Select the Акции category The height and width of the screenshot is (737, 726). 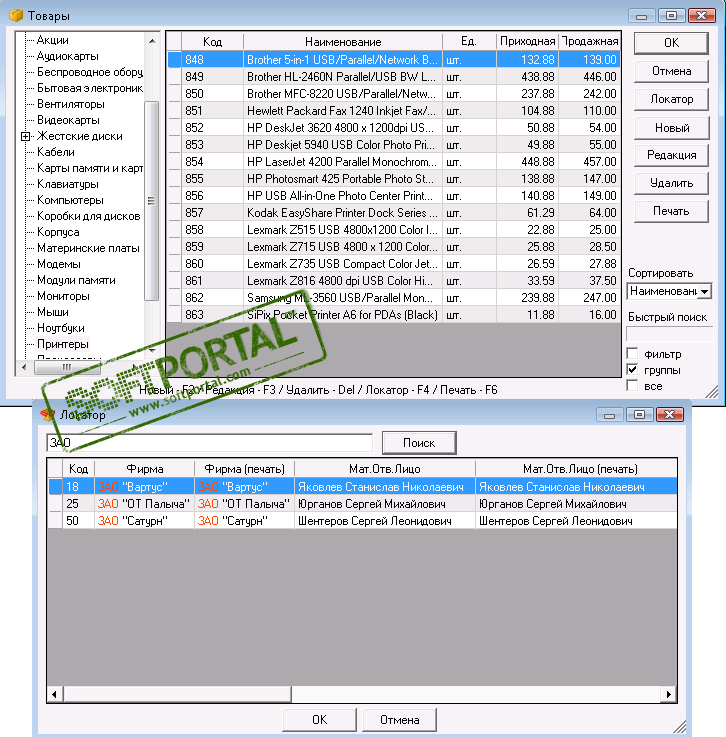(x=52, y=40)
